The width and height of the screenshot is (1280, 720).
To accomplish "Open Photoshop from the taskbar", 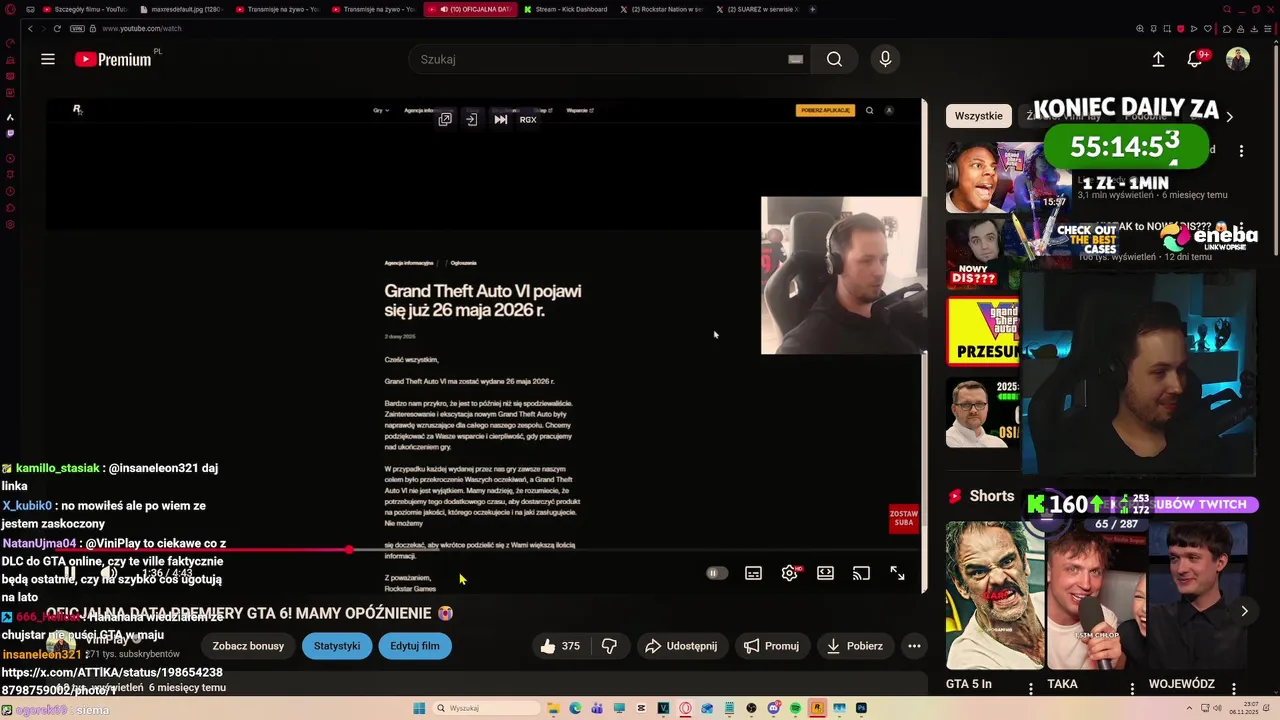I will (861, 708).
